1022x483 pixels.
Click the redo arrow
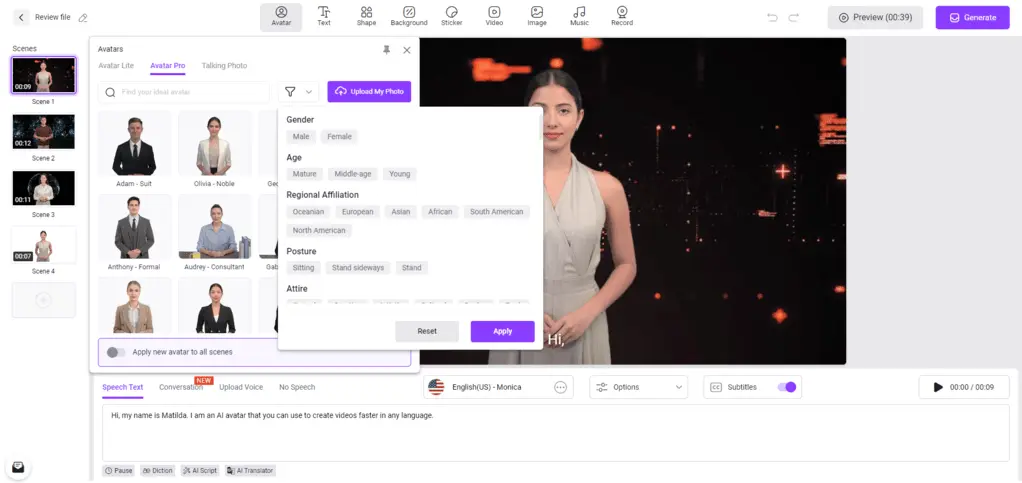click(793, 18)
